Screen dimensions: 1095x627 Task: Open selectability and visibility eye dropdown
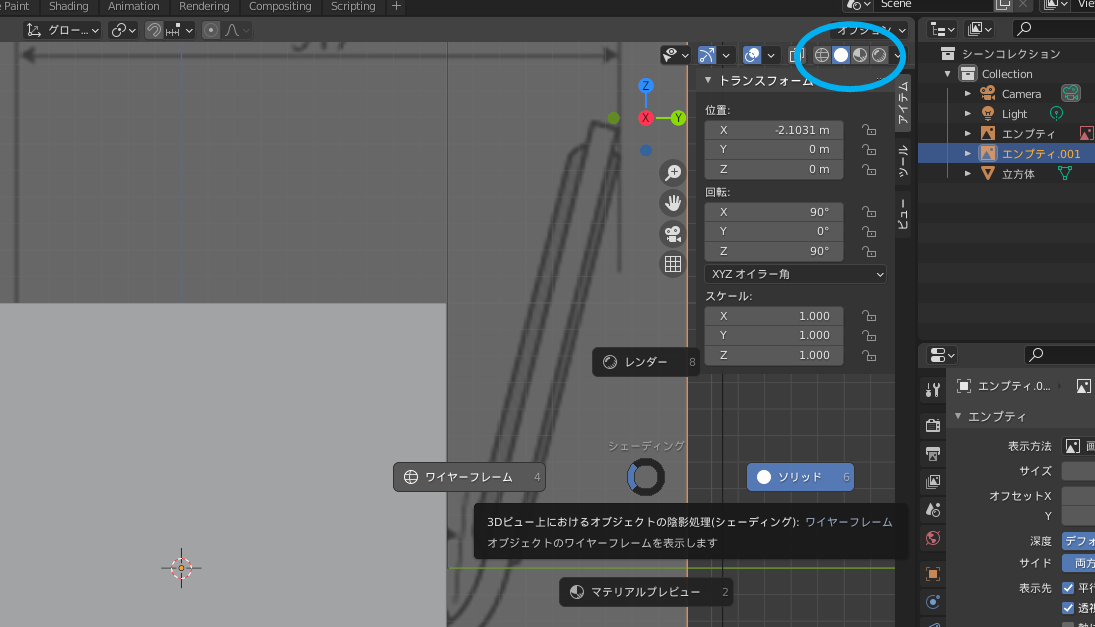675,55
